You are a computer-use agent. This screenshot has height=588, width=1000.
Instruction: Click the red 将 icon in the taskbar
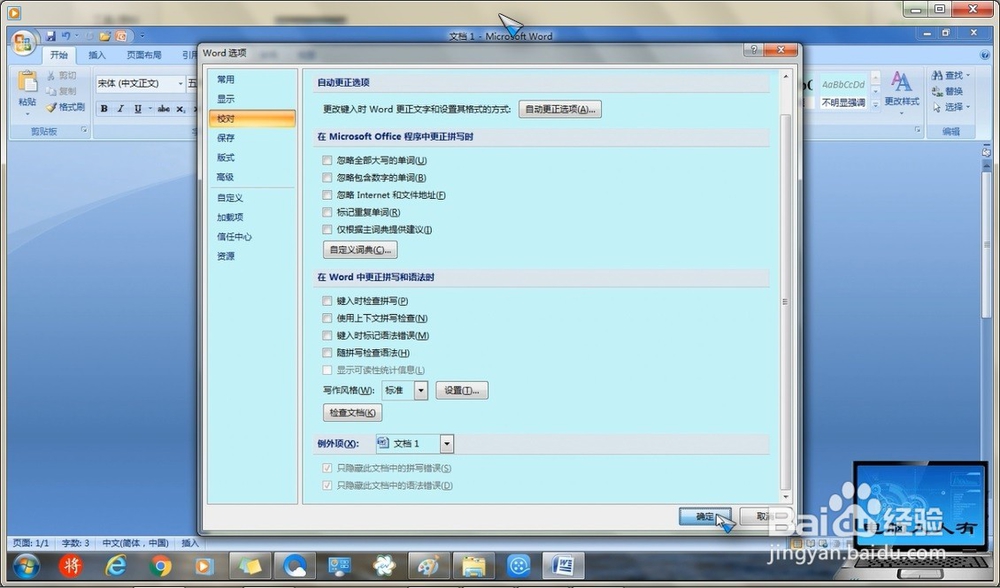[x=71, y=566]
